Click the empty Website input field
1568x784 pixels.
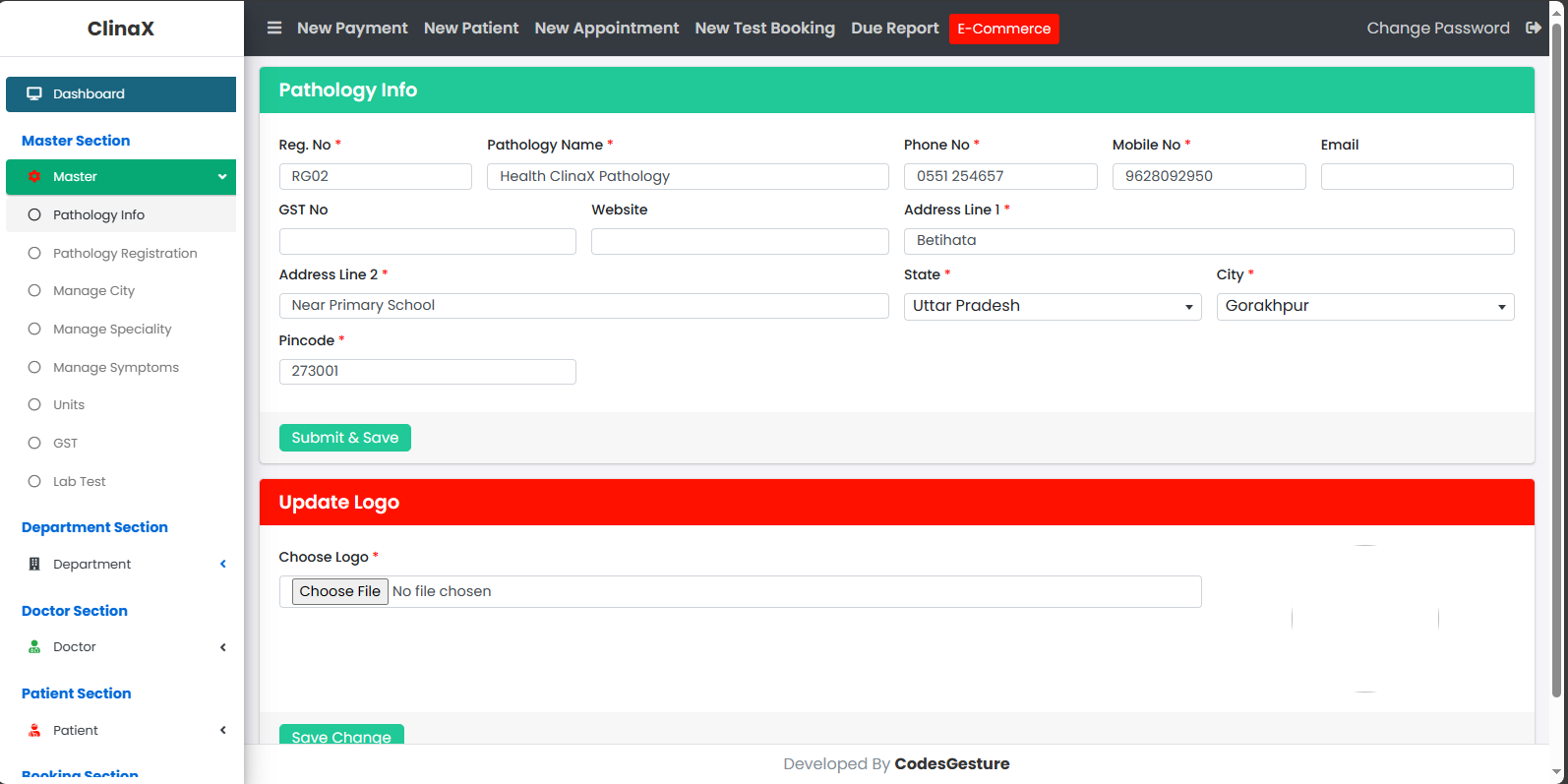(740, 242)
